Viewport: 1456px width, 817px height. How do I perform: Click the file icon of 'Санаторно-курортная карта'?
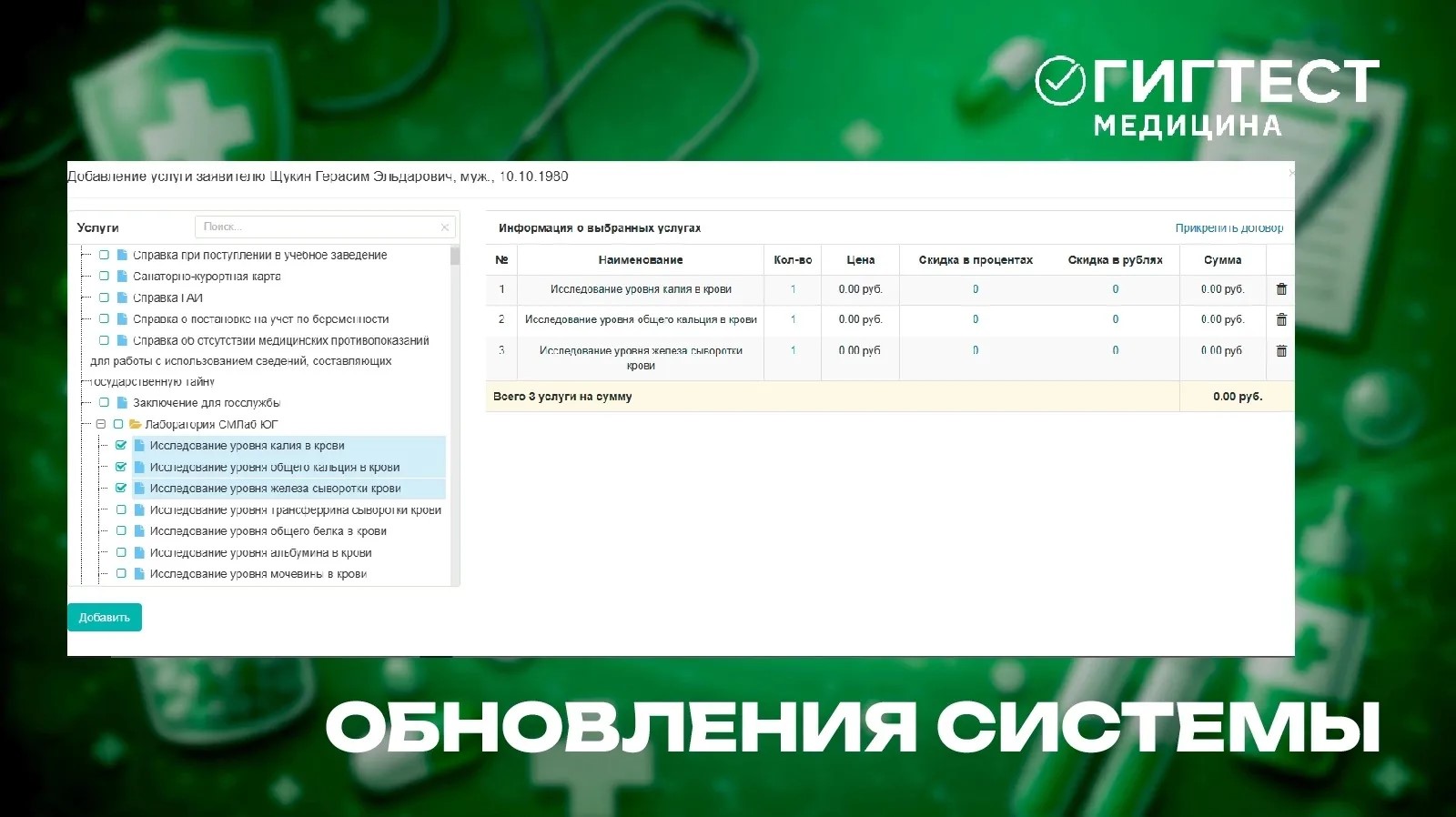pos(122,276)
